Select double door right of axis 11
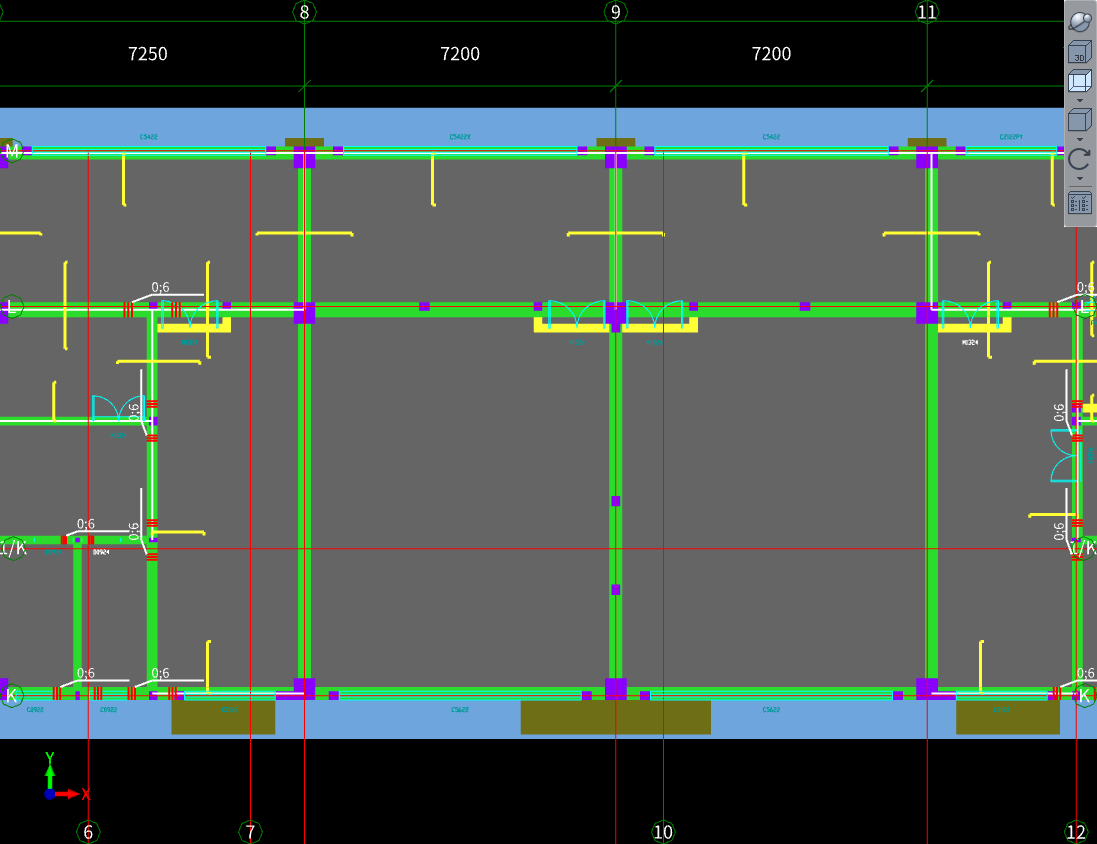The image size is (1097, 844). pyautogui.click(x=970, y=314)
